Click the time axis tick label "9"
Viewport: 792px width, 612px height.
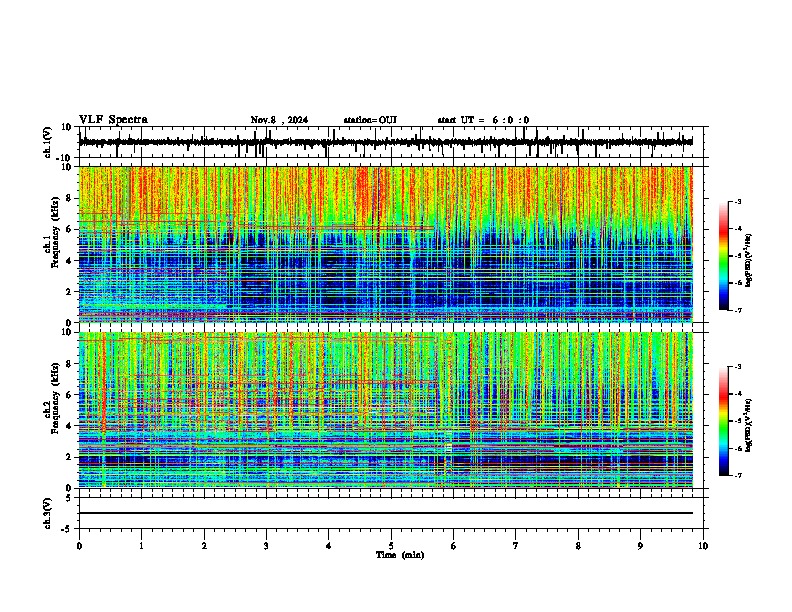click(640, 546)
